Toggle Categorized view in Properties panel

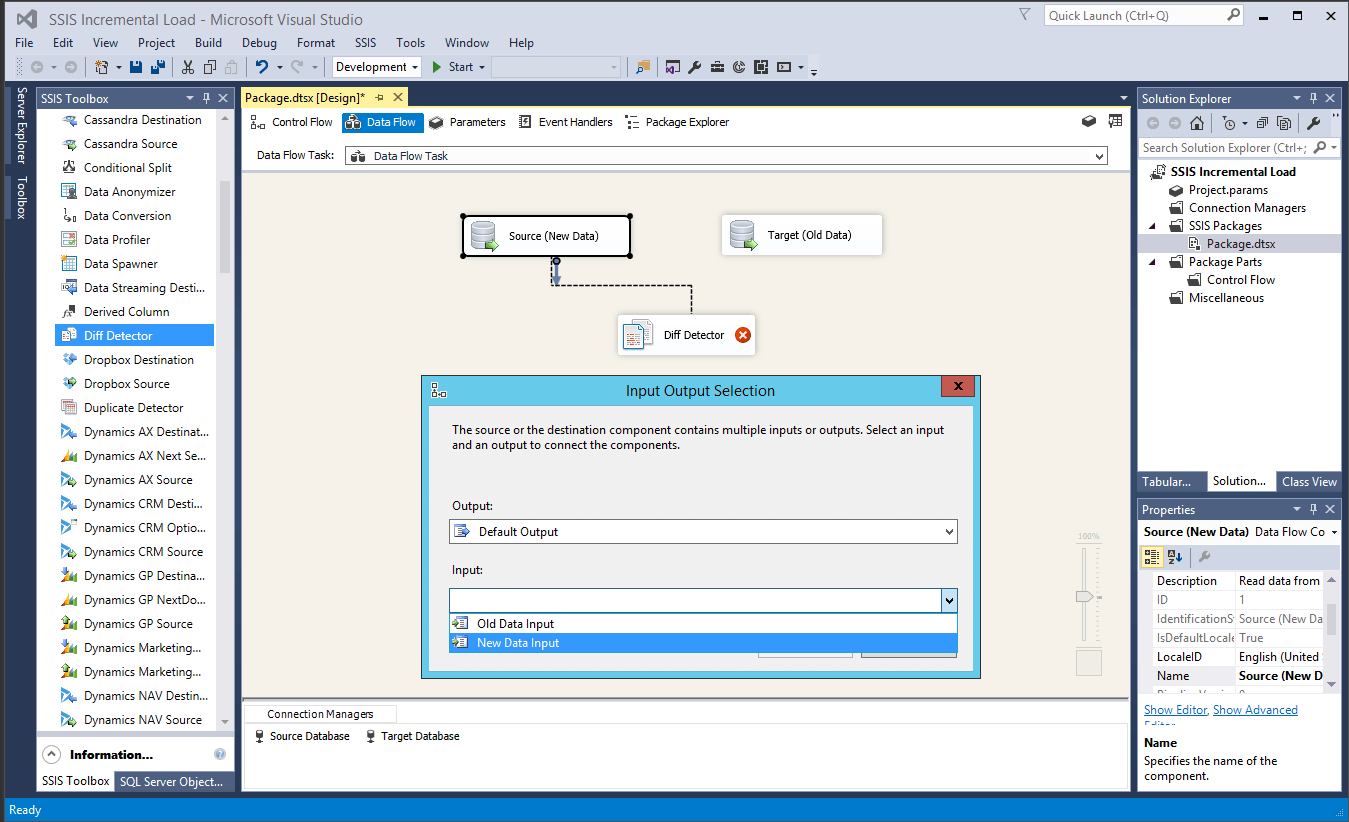tap(1152, 556)
